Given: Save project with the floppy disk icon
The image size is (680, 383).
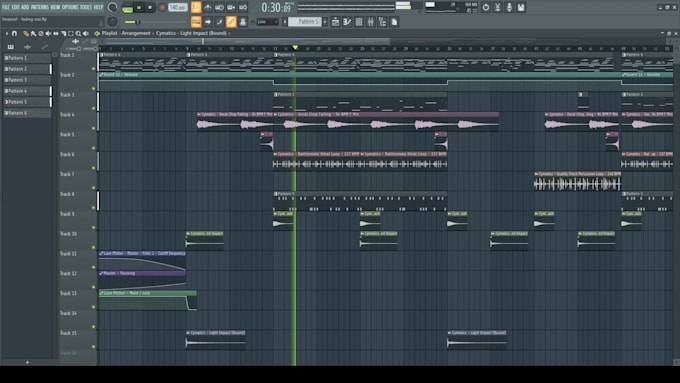Looking at the screenshot, I should click(x=521, y=7).
